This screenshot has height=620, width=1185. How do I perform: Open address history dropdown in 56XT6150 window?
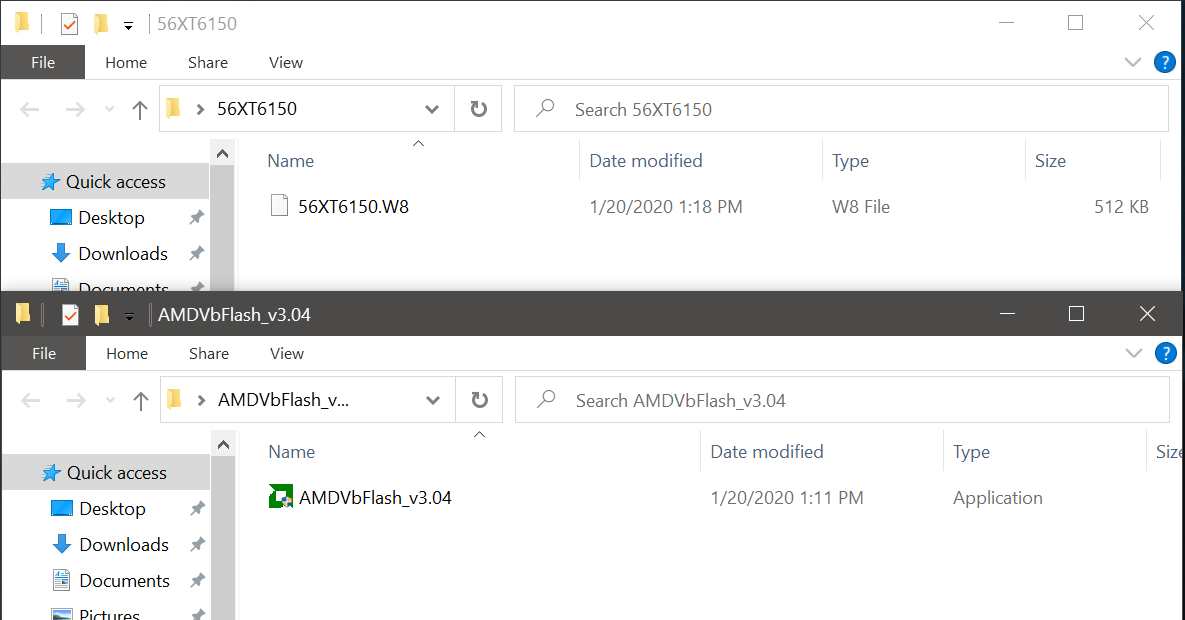coord(432,109)
